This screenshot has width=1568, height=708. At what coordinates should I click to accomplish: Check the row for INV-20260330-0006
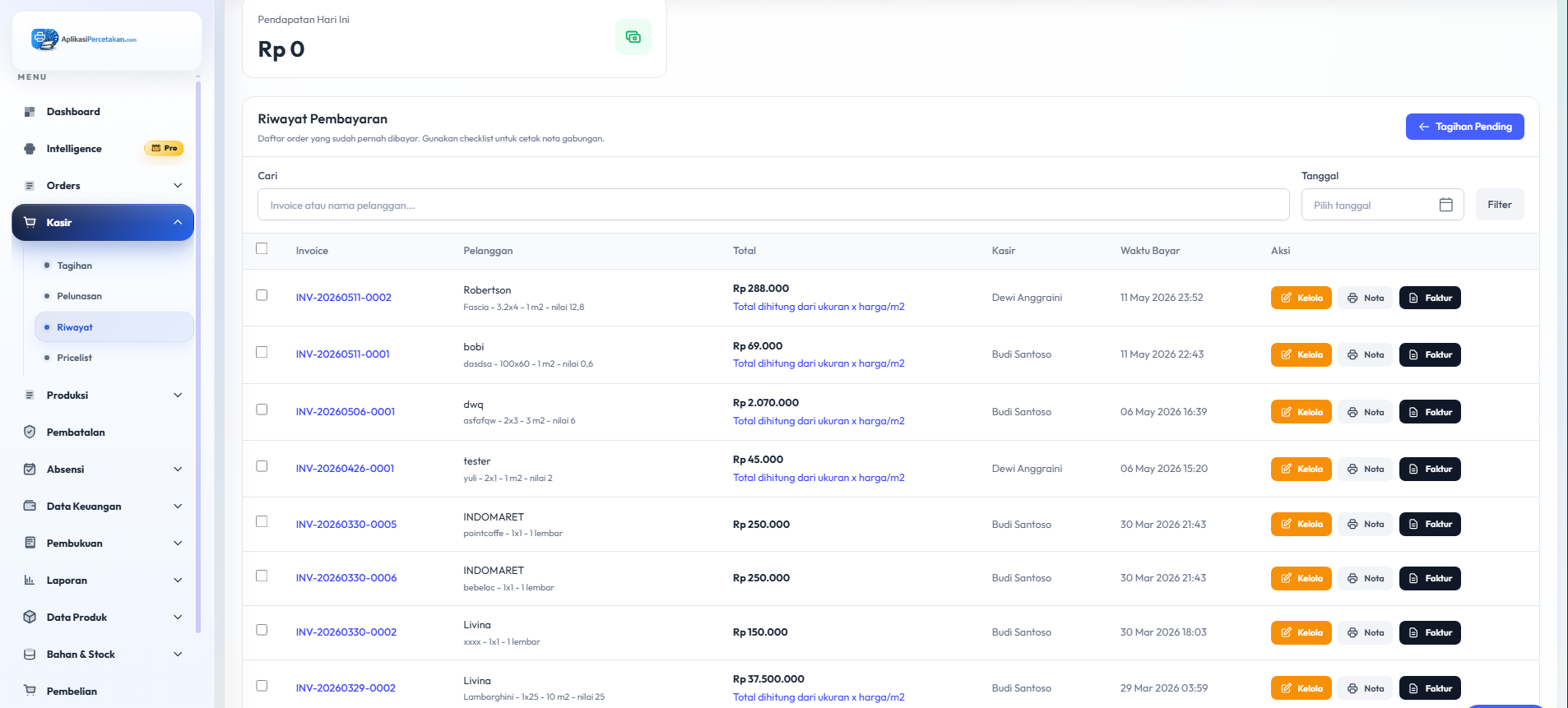pyautogui.click(x=262, y=576)
